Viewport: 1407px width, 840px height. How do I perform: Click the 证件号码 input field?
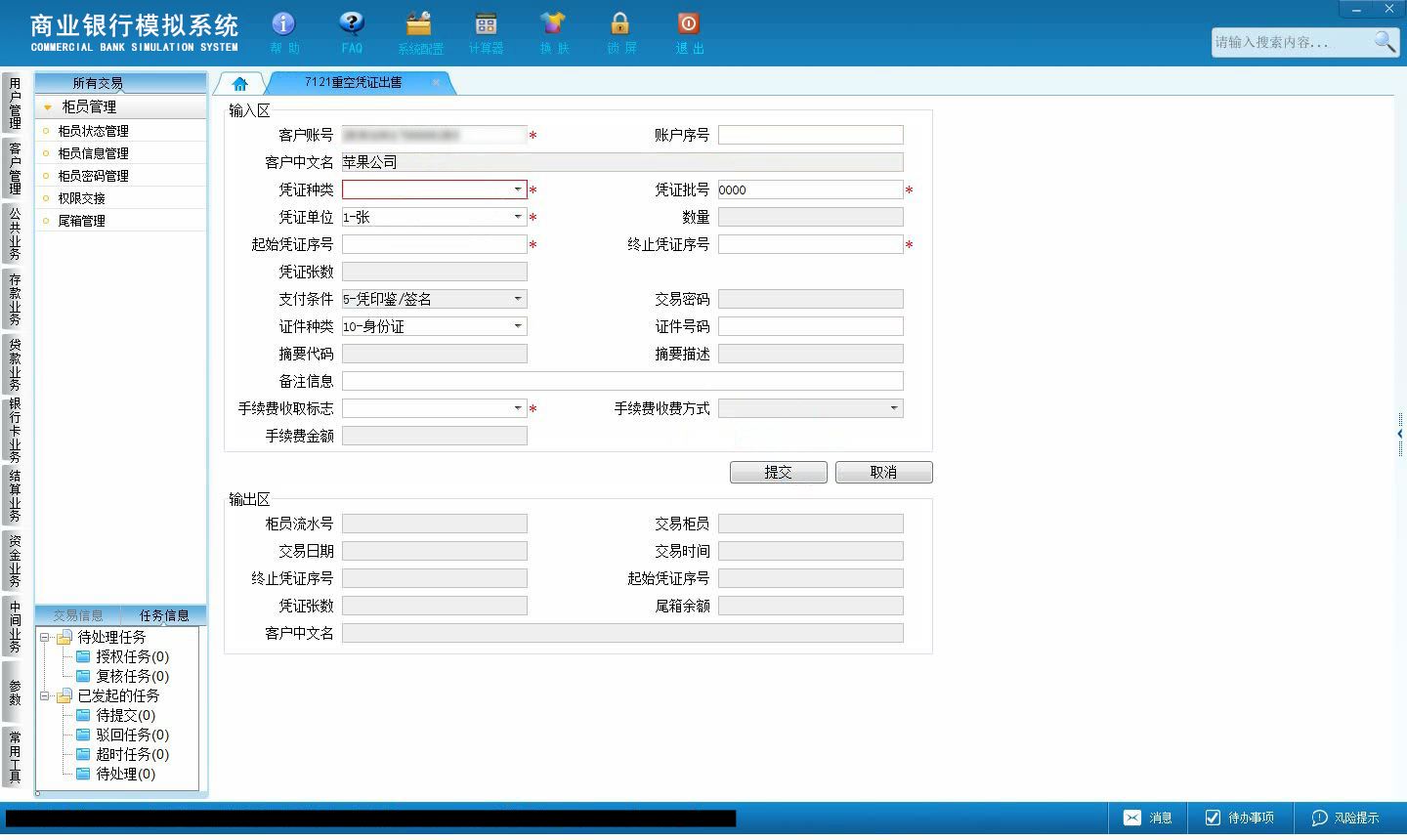click(811, 326)
